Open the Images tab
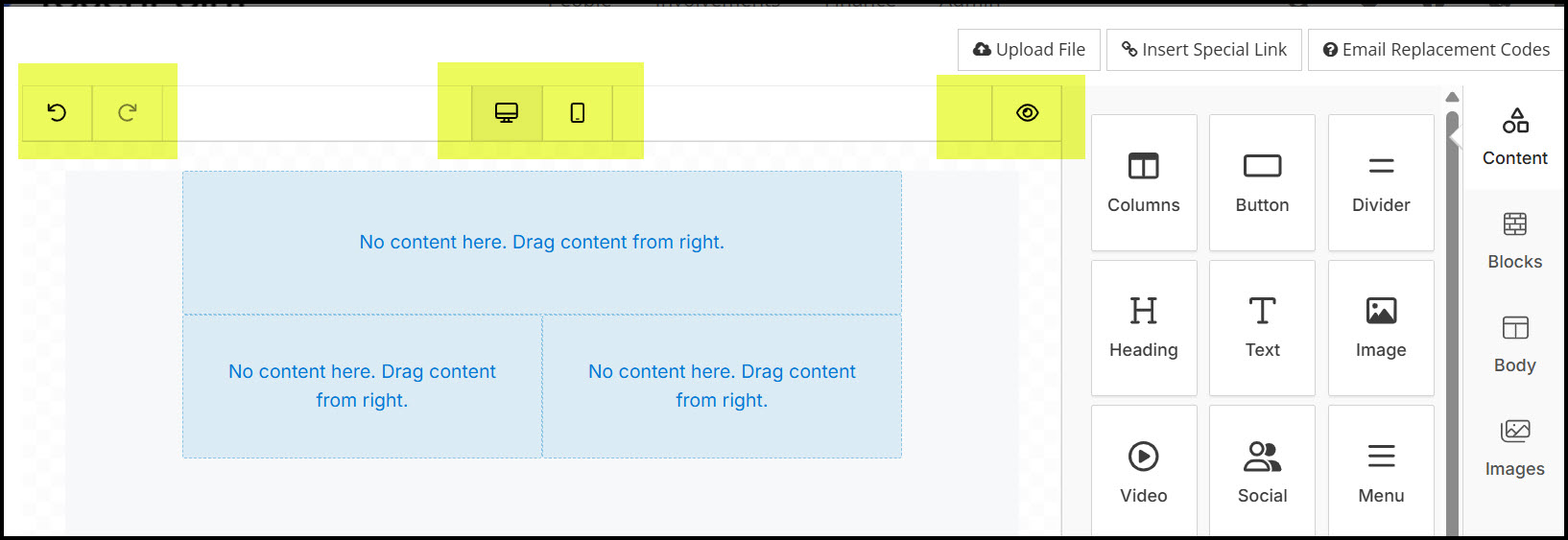Viewport: 1568px width, 540px height. point(1514,448)
